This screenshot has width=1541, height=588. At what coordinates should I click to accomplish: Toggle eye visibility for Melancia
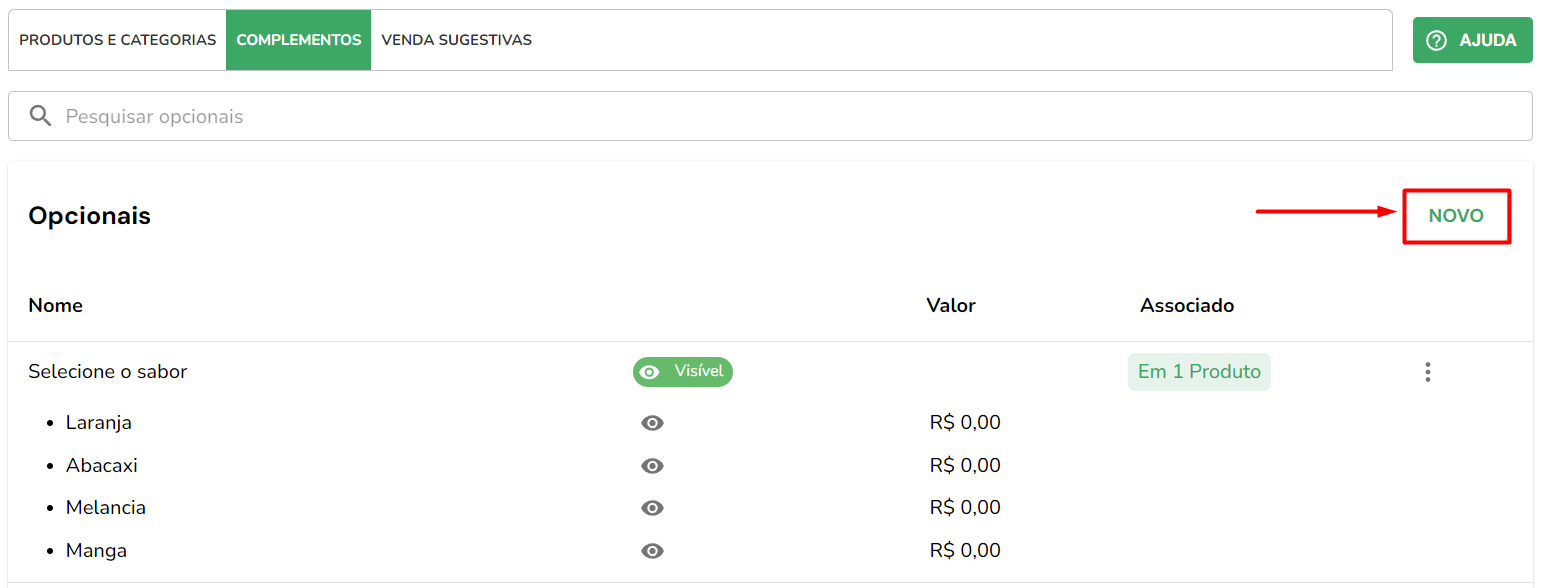tap(652, 508)
